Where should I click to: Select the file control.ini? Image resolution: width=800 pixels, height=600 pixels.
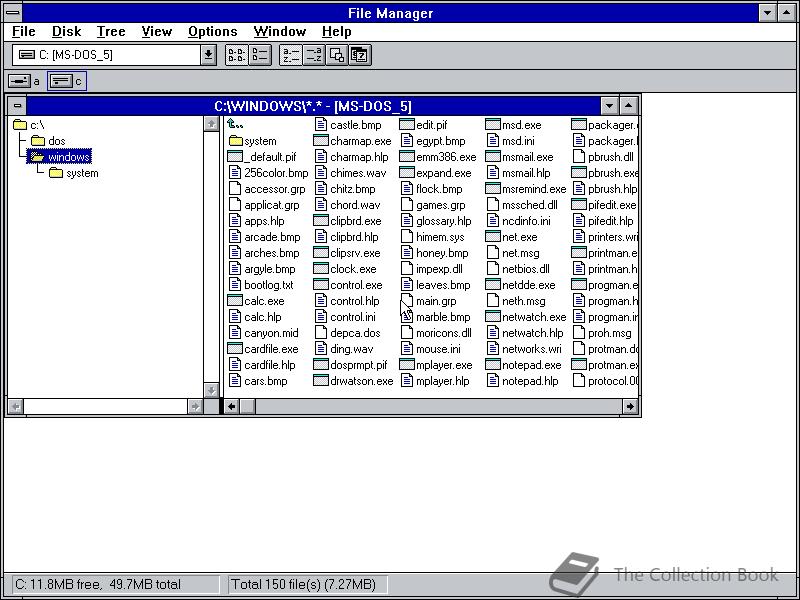[x=345, y=317]
